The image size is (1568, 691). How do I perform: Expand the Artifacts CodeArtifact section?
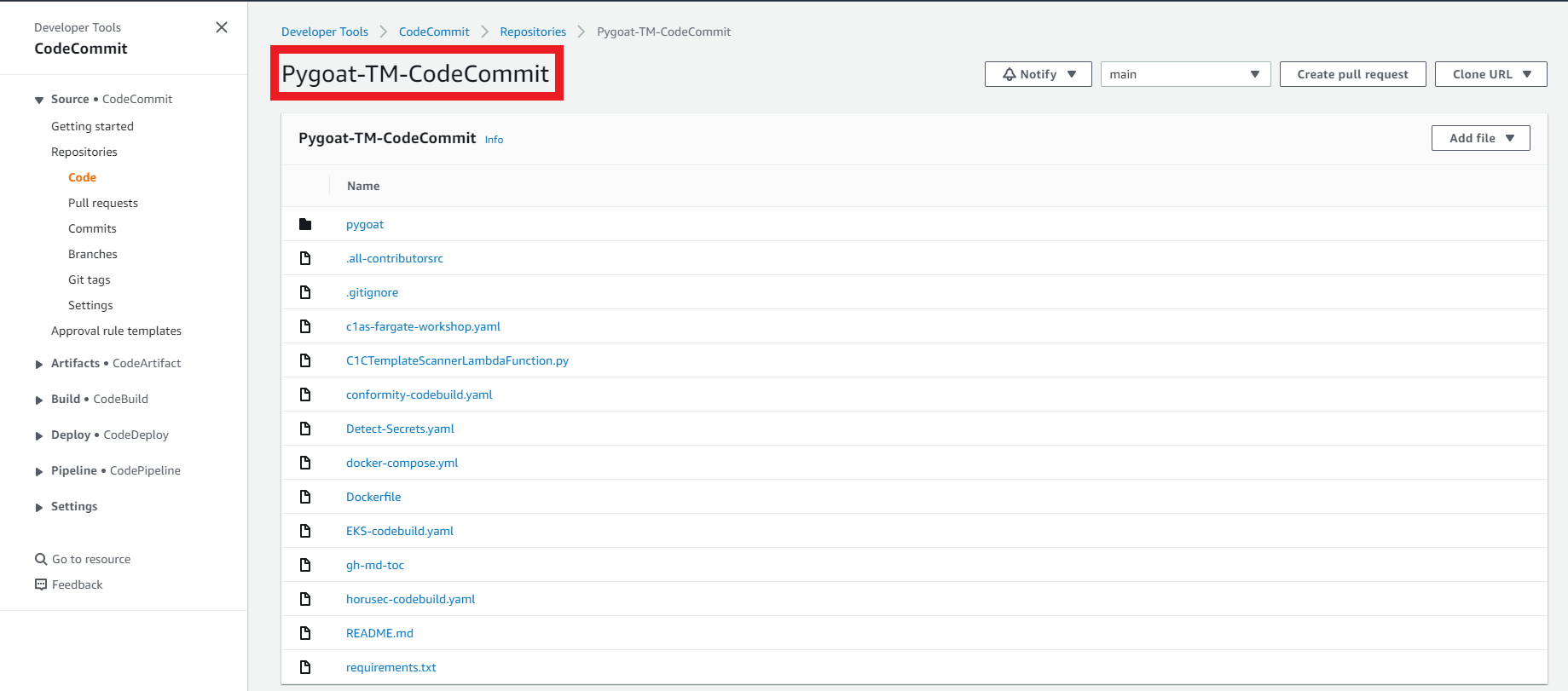pos(39,364)
